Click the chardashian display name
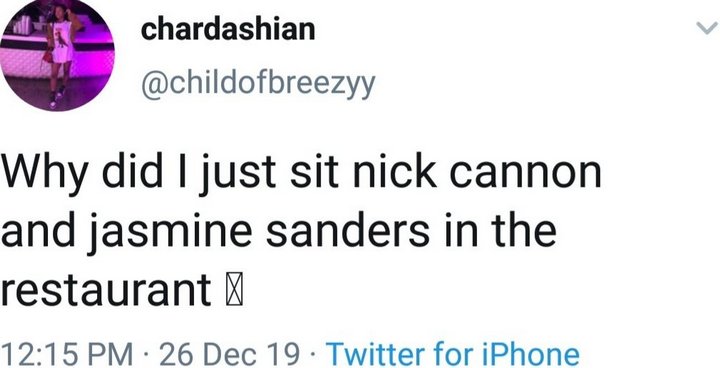 [228, 29]
